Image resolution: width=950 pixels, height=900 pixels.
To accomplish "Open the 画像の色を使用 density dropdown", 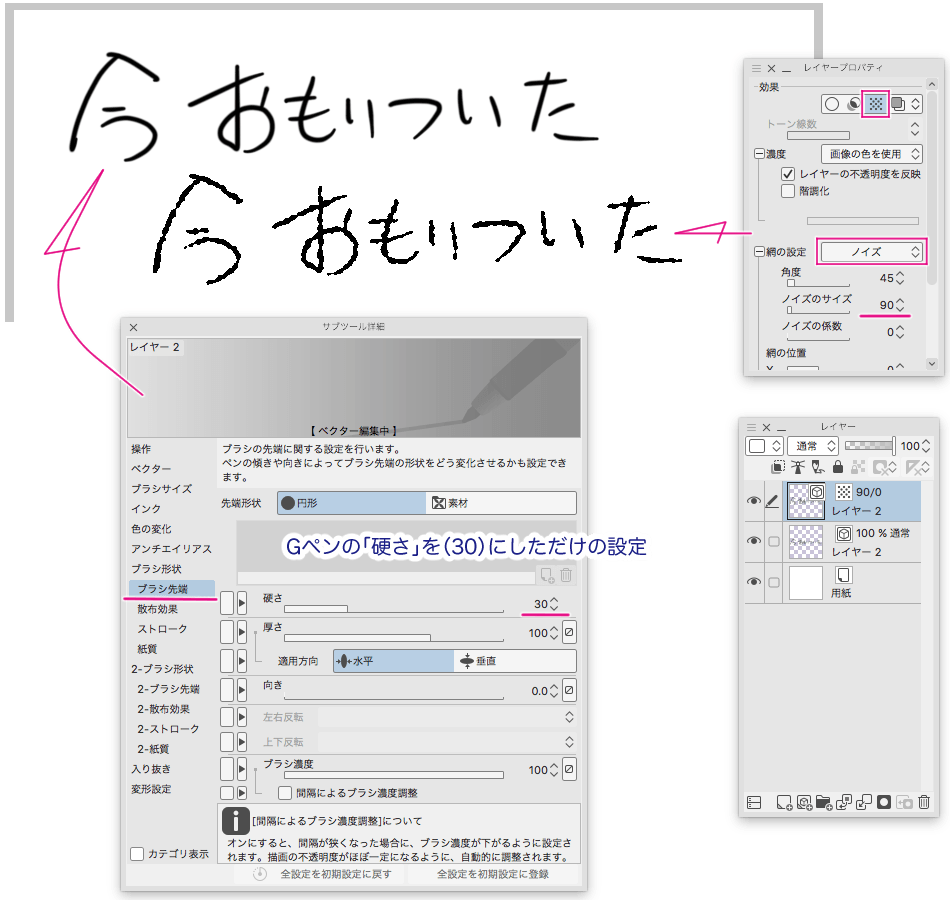I will (870, 154).
